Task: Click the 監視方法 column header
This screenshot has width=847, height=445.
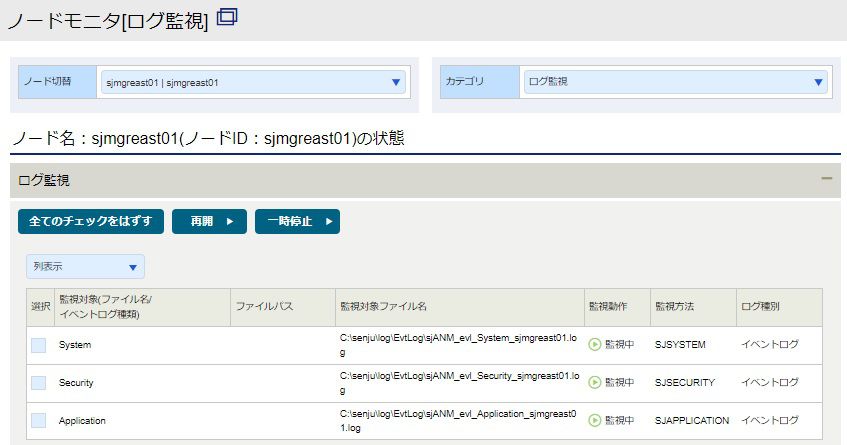Action: (x=694, y=307)
